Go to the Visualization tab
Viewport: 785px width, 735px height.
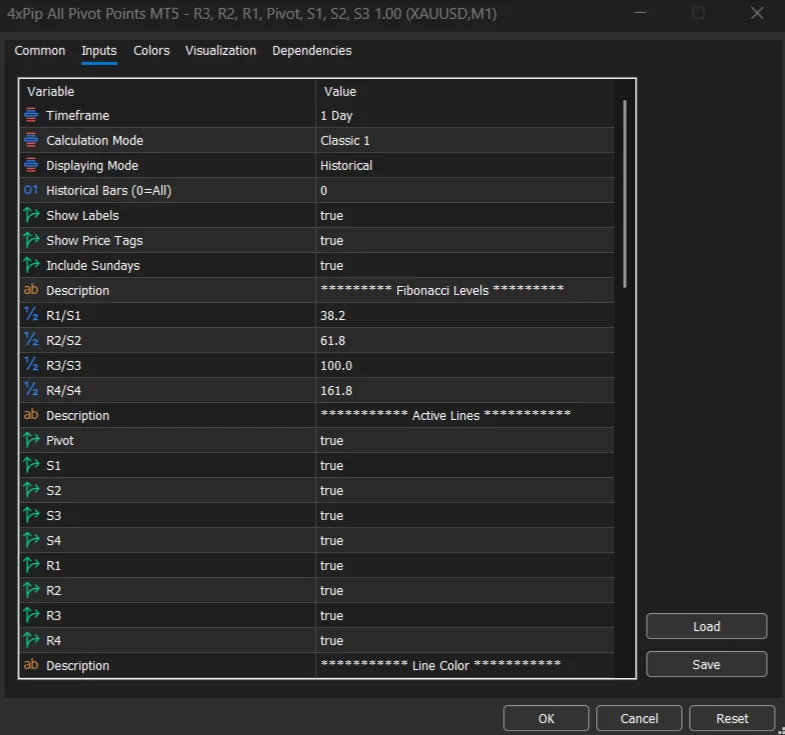pyautogui.click(x=220, y=51)
